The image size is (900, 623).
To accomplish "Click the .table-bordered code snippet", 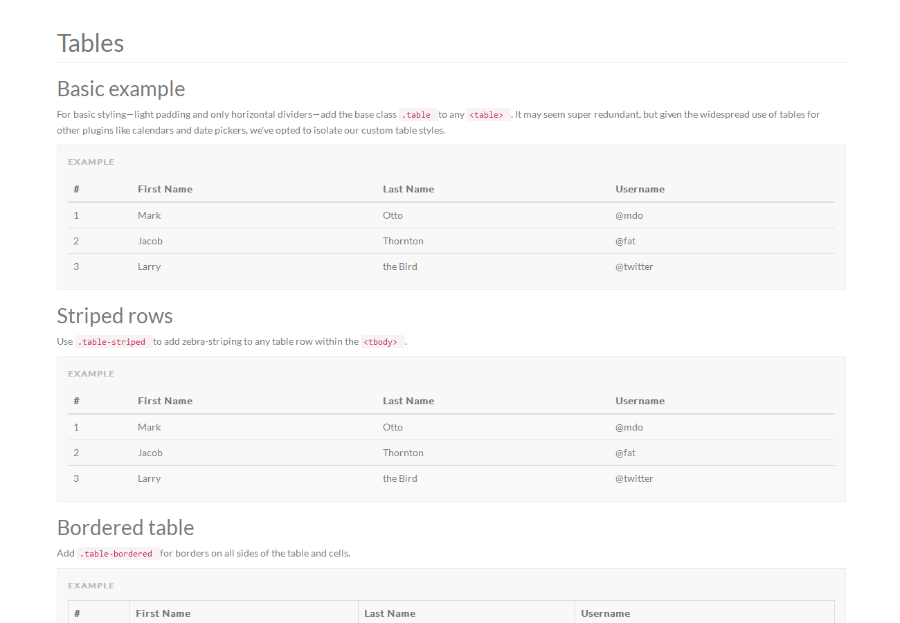I will [117, 554].
